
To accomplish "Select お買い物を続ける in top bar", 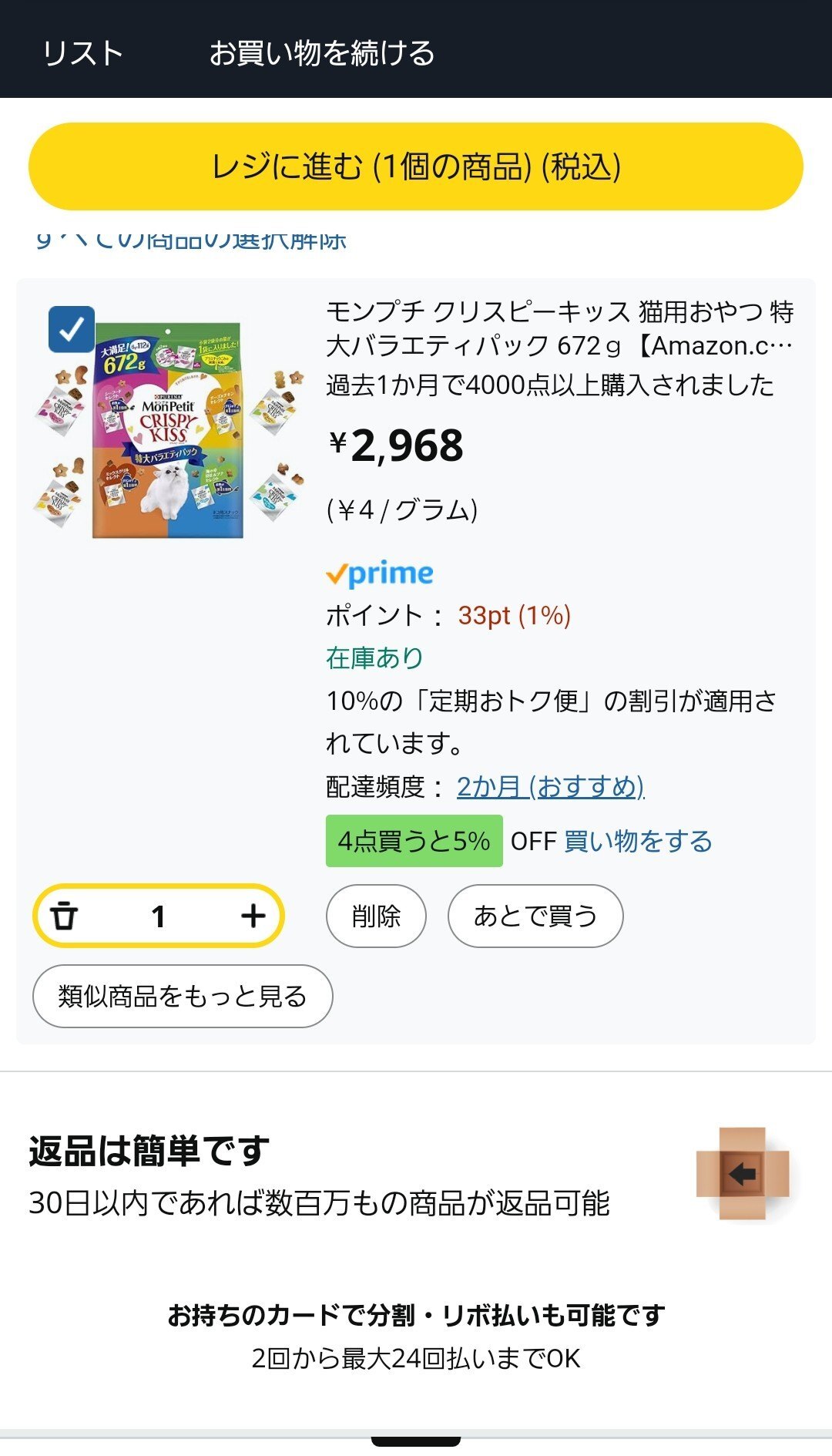I will [321, 53].
